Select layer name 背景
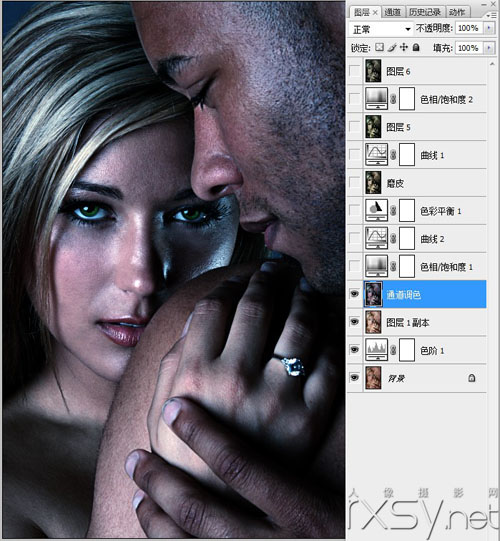The image size is (500, 541). coord(396,378)
